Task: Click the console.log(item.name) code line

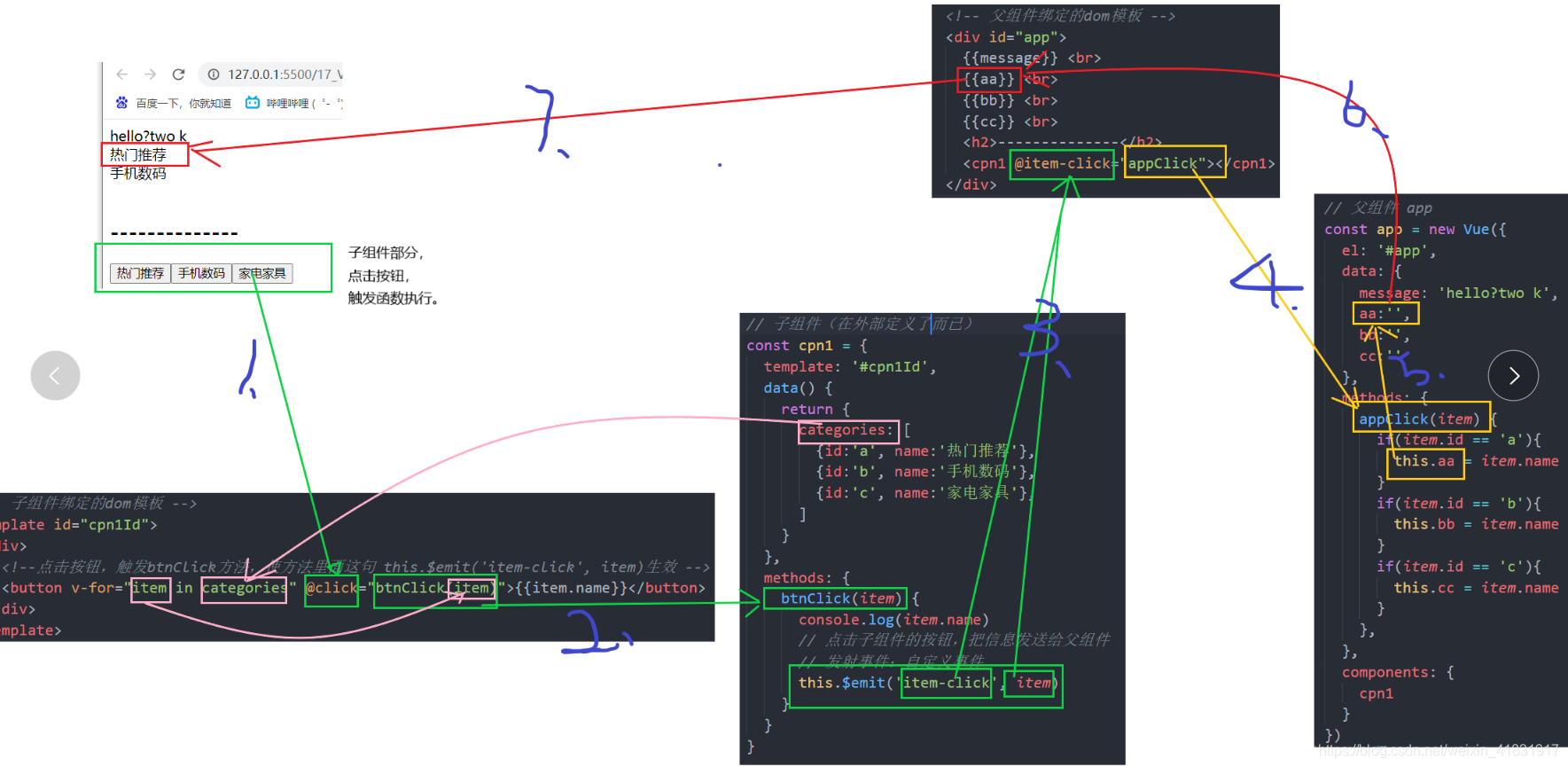Action: pos(893,620)
